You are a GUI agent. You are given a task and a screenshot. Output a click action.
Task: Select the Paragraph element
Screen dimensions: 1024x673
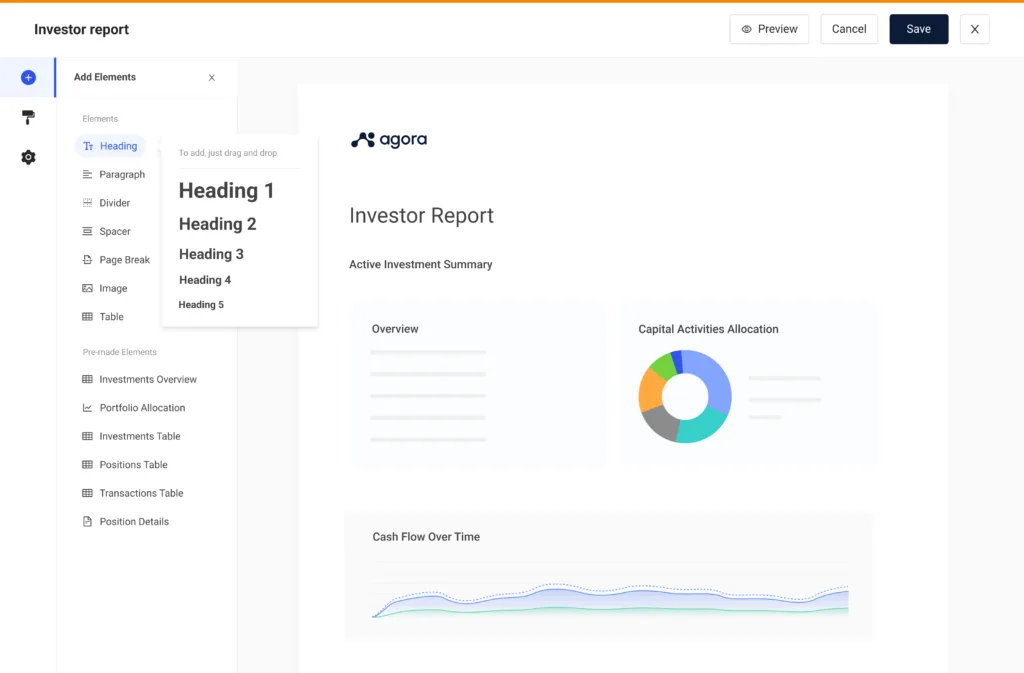tap(115, 174)
